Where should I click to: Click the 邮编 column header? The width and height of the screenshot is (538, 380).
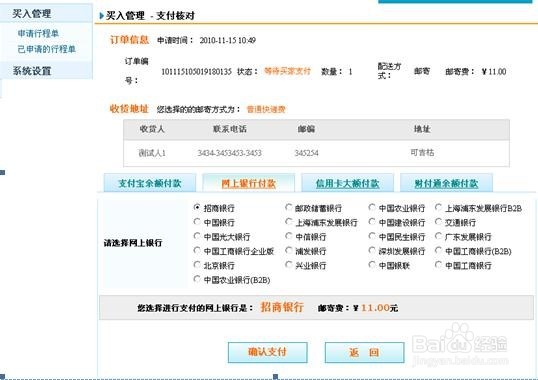point(306,129)
